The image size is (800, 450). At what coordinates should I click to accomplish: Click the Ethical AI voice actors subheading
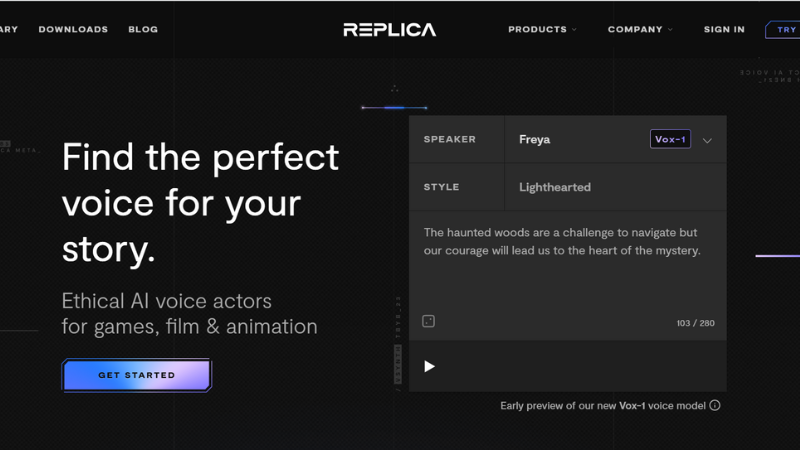click(189, 314)
